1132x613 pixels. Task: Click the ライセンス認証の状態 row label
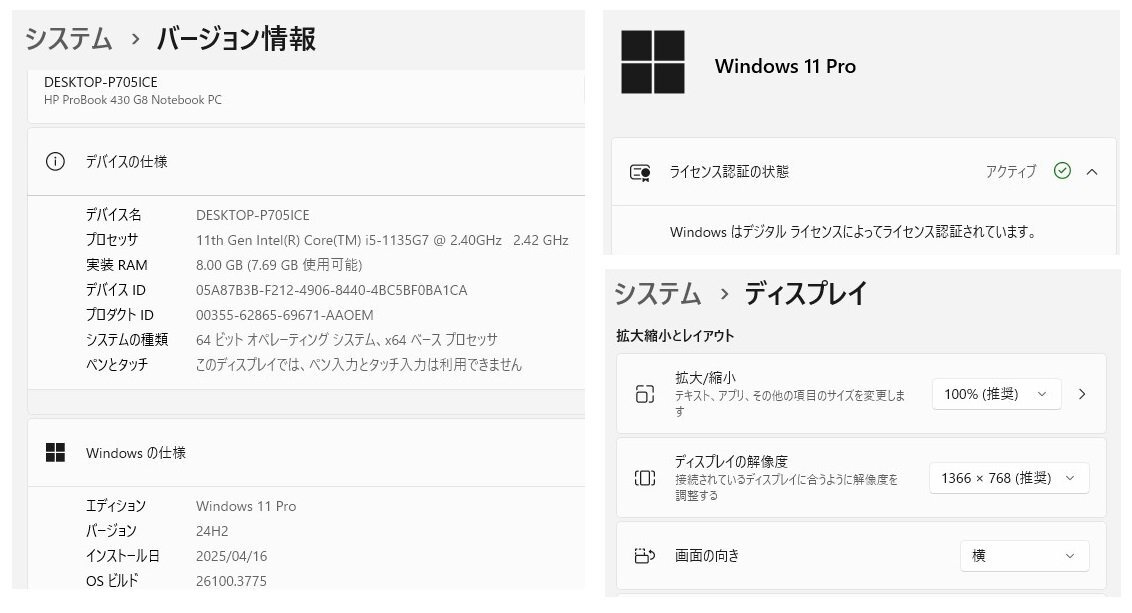pyautogui.click(x=729, y=172)
